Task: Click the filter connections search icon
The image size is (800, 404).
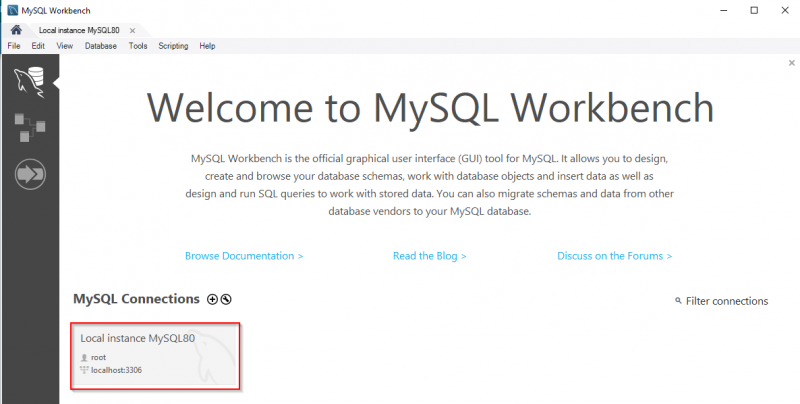Action: click(x=679, y=301)
